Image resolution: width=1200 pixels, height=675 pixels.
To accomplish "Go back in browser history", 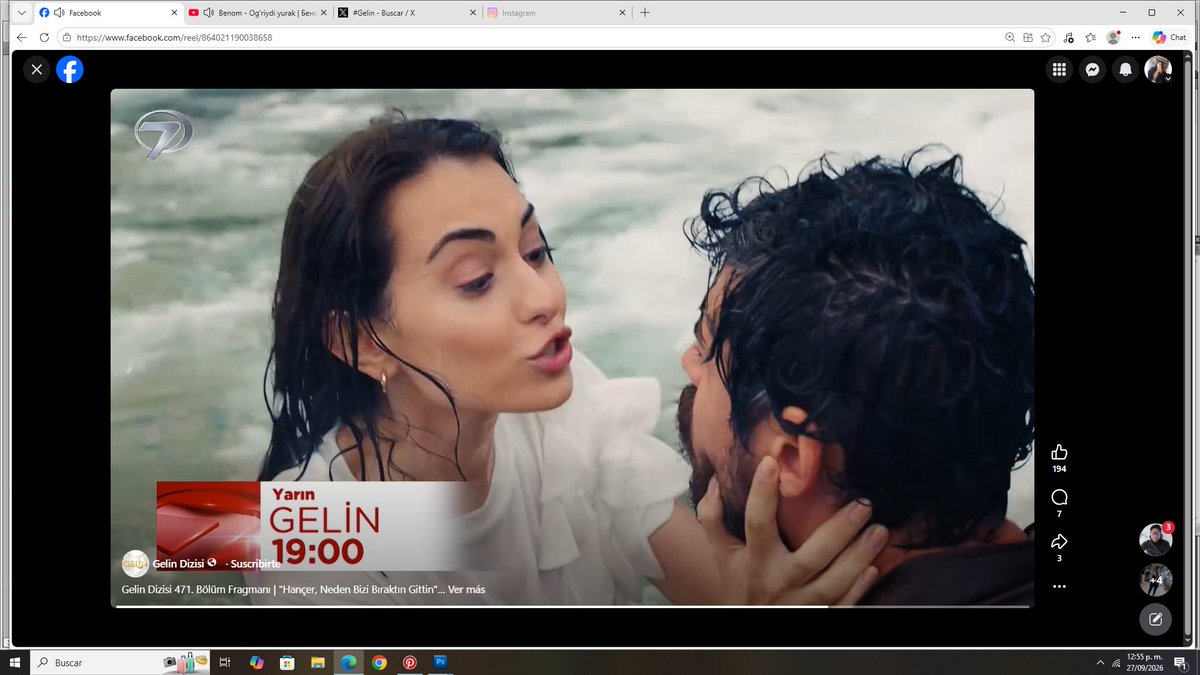I will tap(22, 37).
